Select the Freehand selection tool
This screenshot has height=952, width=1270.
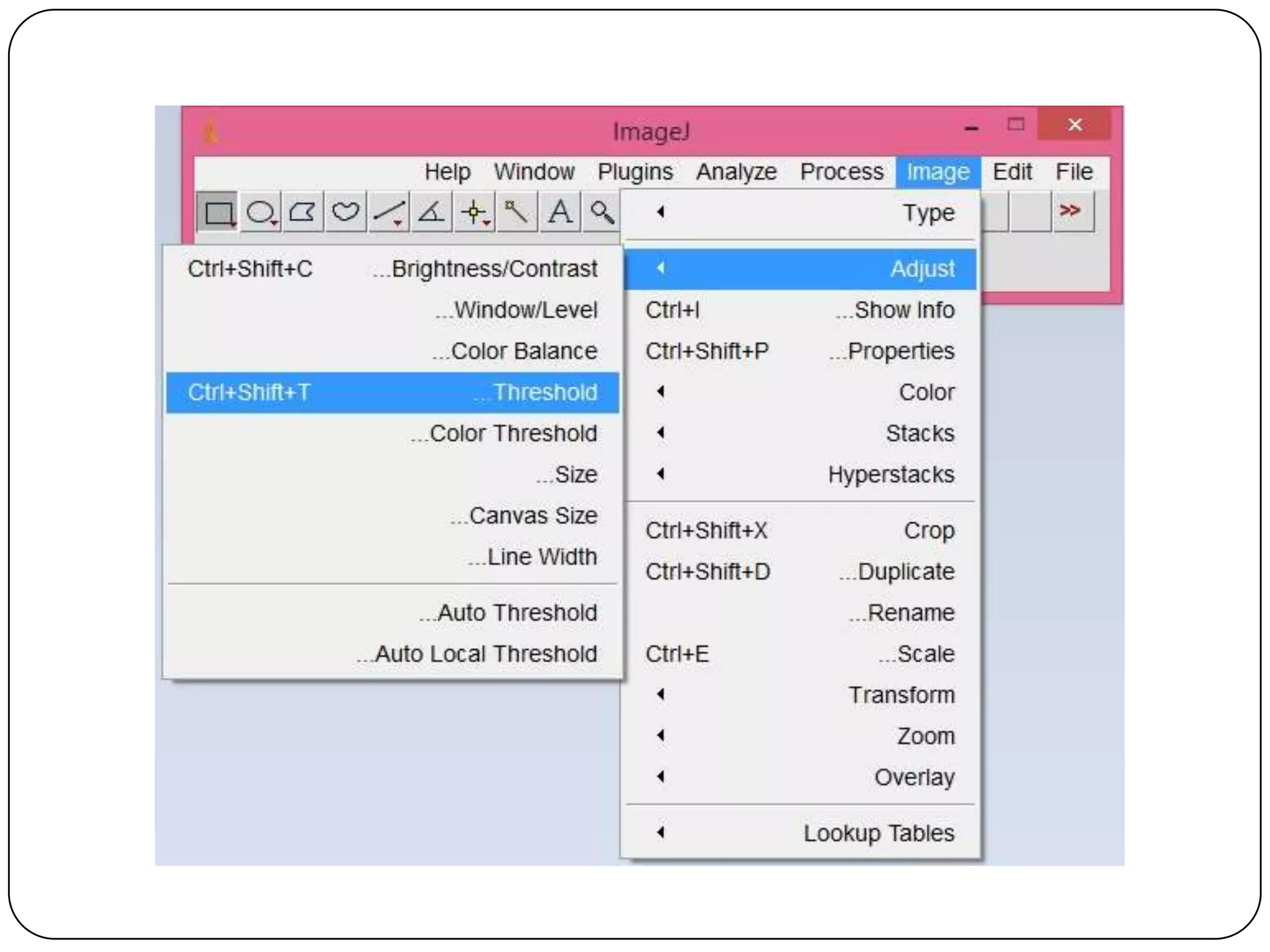(345, 213)
